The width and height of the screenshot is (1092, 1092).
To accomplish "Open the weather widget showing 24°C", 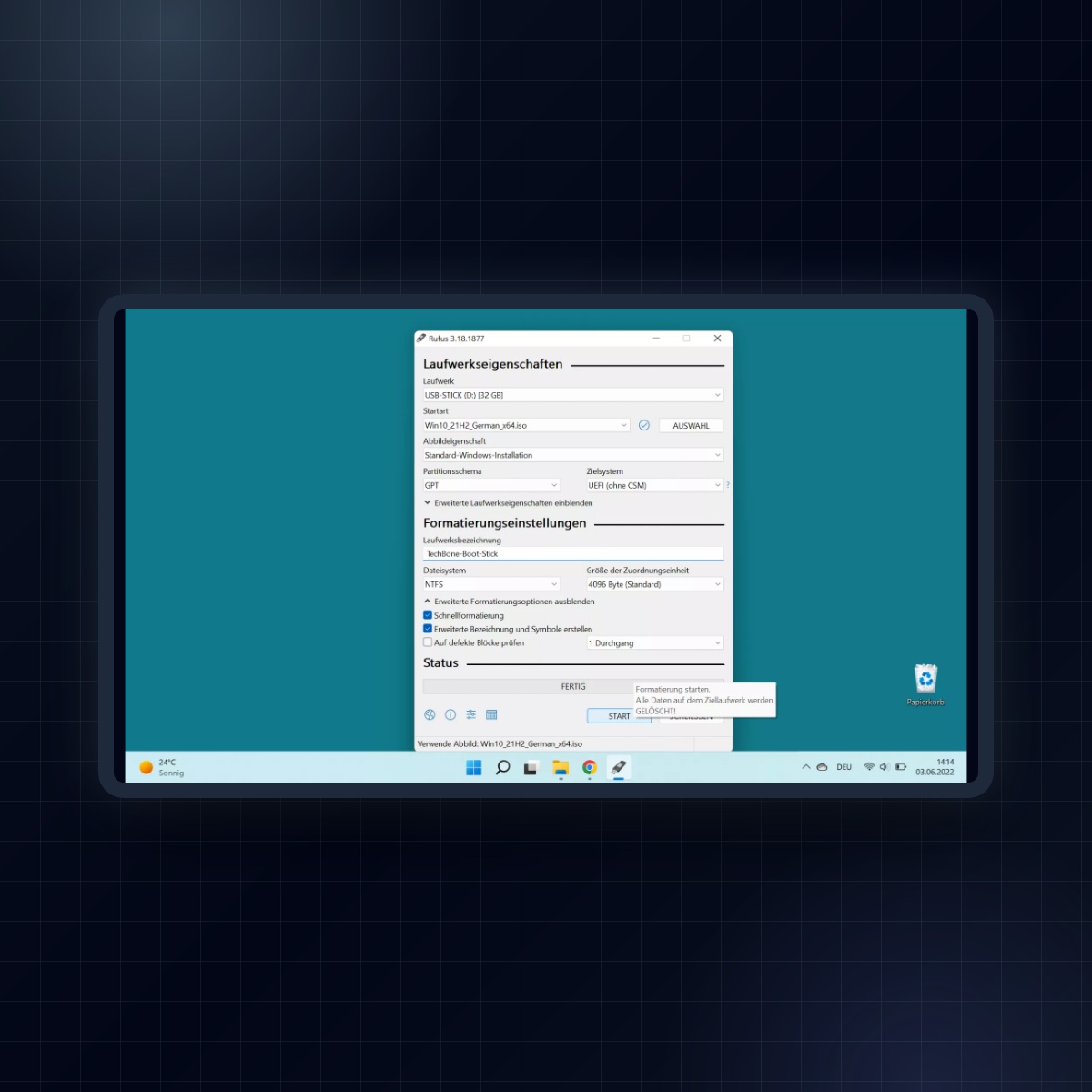I will [x=162, y=768].
